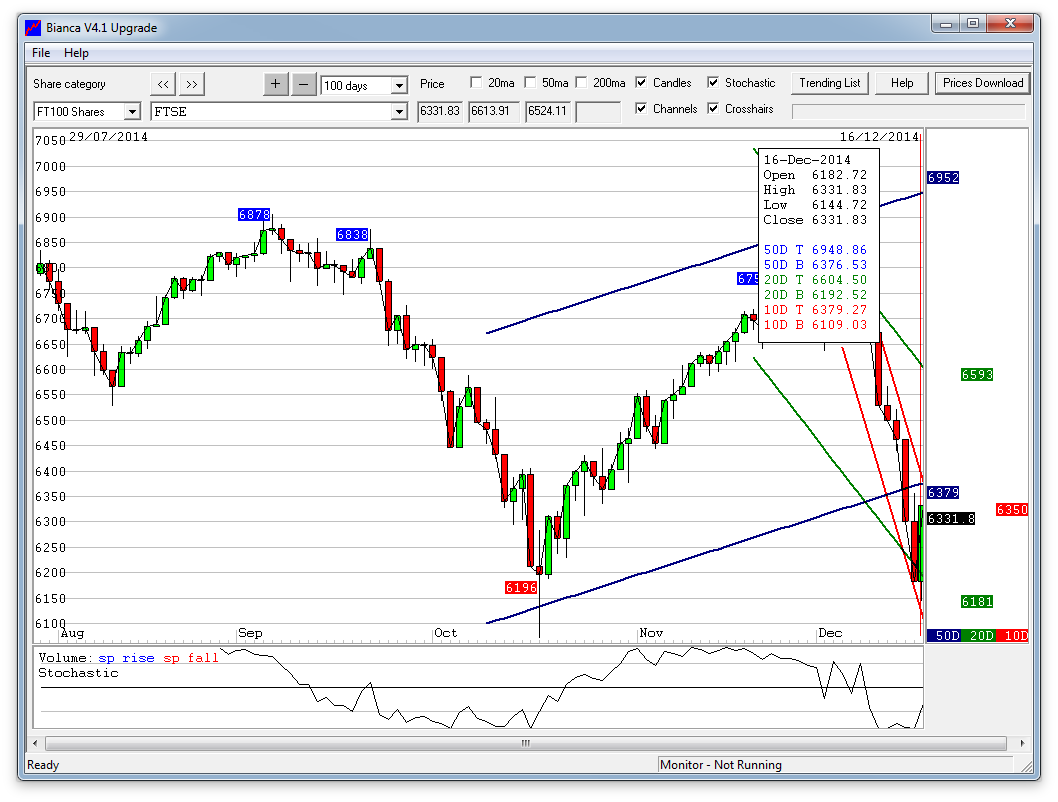Enable the 20ma moving average checkbox
This screenshot has height=802, width=1058.
[477, 83]
